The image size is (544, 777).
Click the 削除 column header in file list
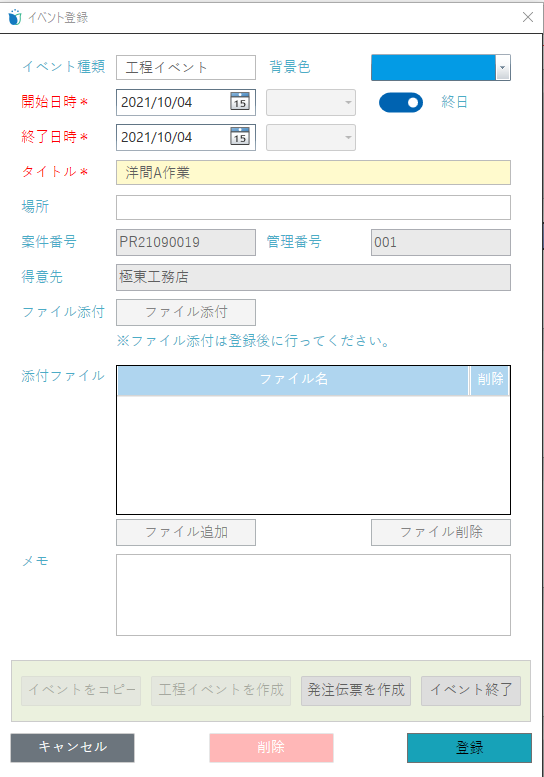(490, 380)
